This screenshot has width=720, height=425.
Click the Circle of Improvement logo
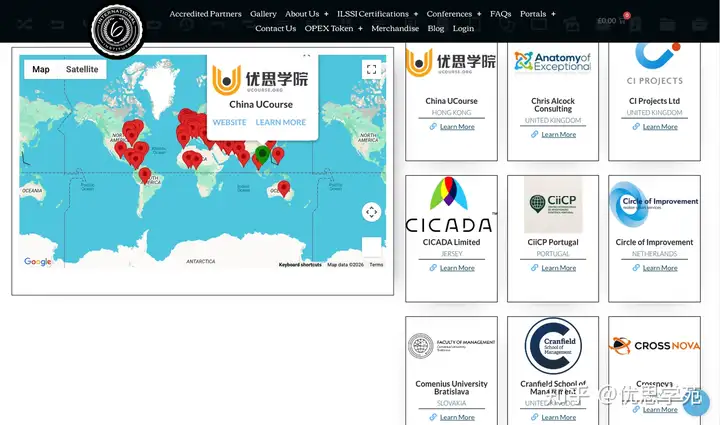(x=654, y=204)
